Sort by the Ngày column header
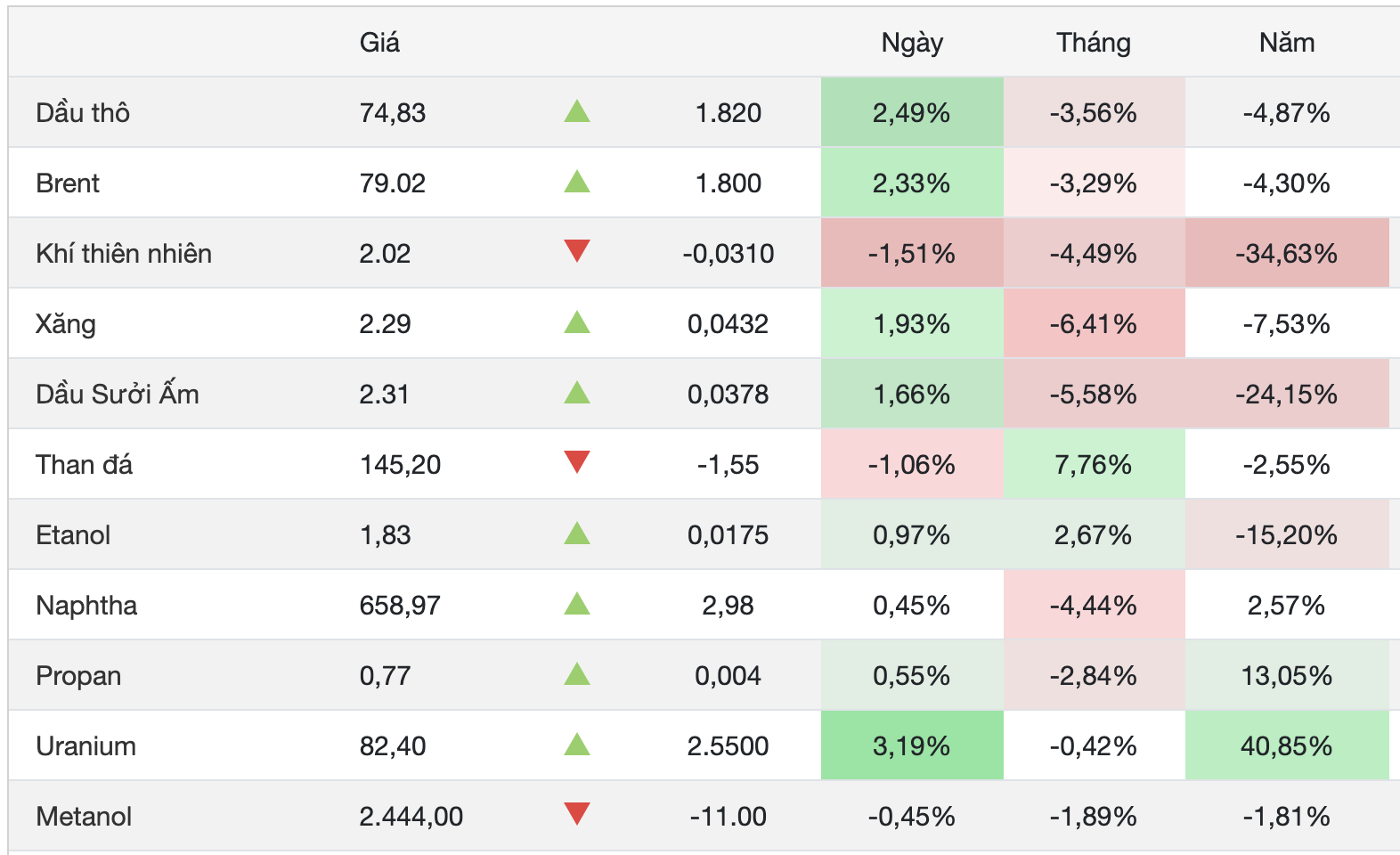Viewport: 1400px width, 855px height. pyautogui.click(x=912, y=43)
